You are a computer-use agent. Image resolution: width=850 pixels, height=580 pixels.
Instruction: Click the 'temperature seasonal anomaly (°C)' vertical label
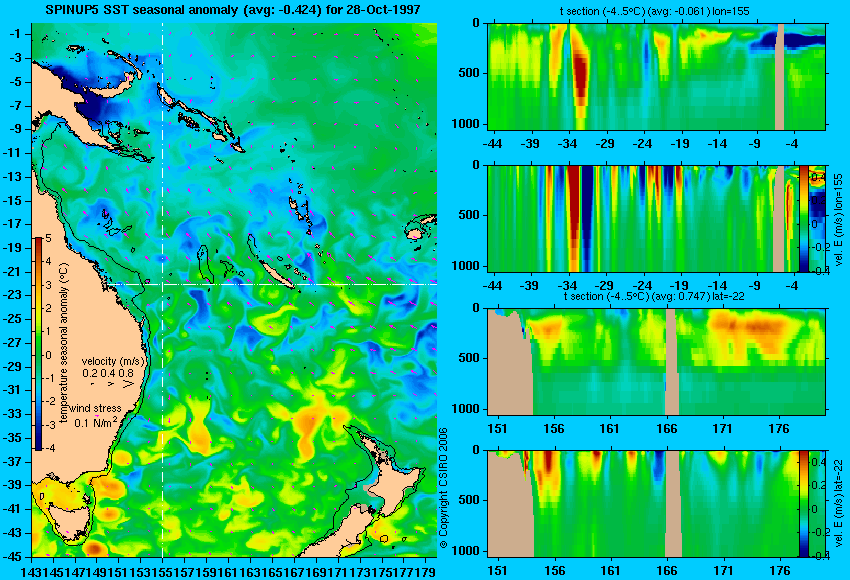pyautogui.click(x=64, y=343)
